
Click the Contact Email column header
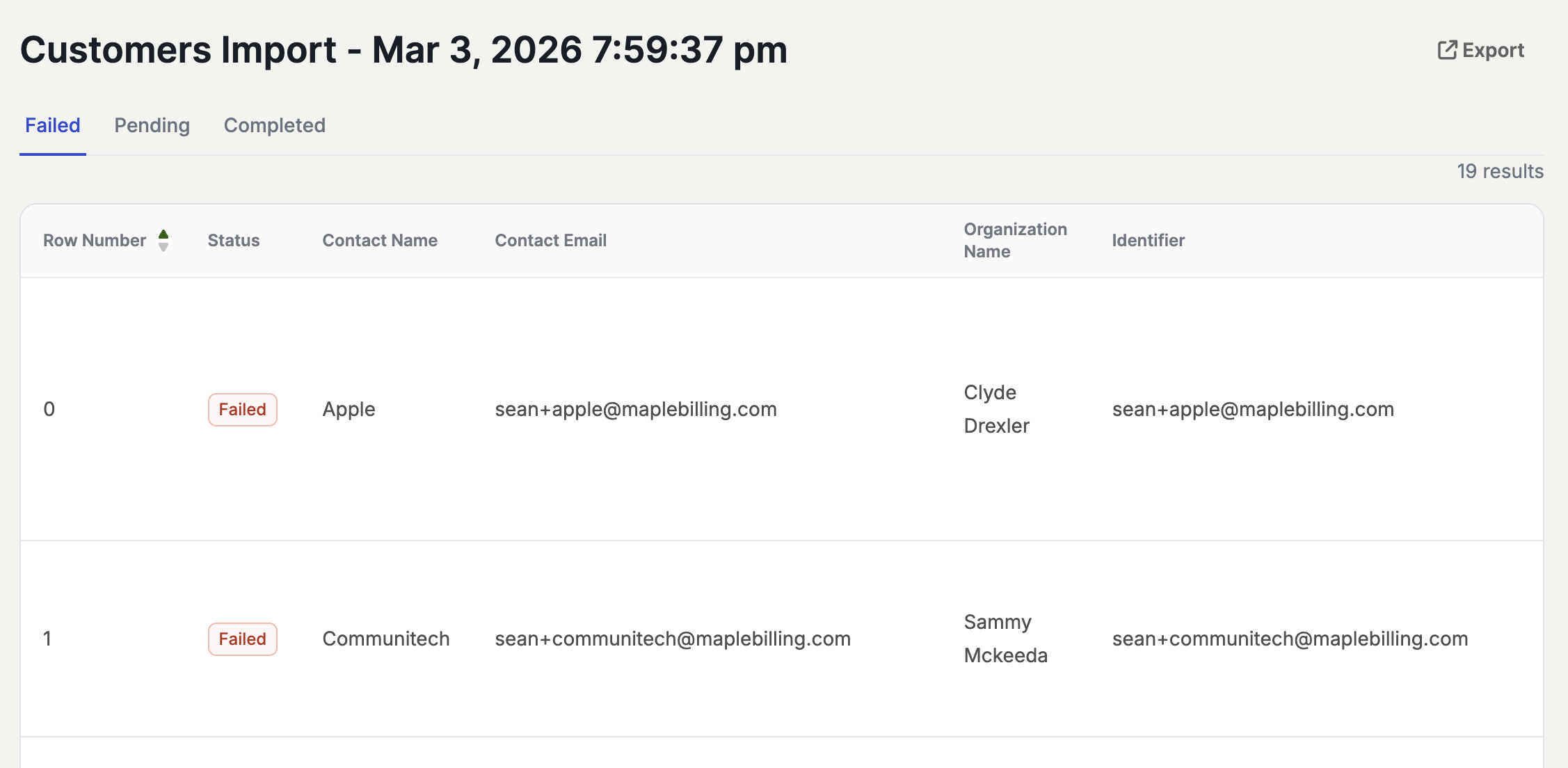[550, 241]
